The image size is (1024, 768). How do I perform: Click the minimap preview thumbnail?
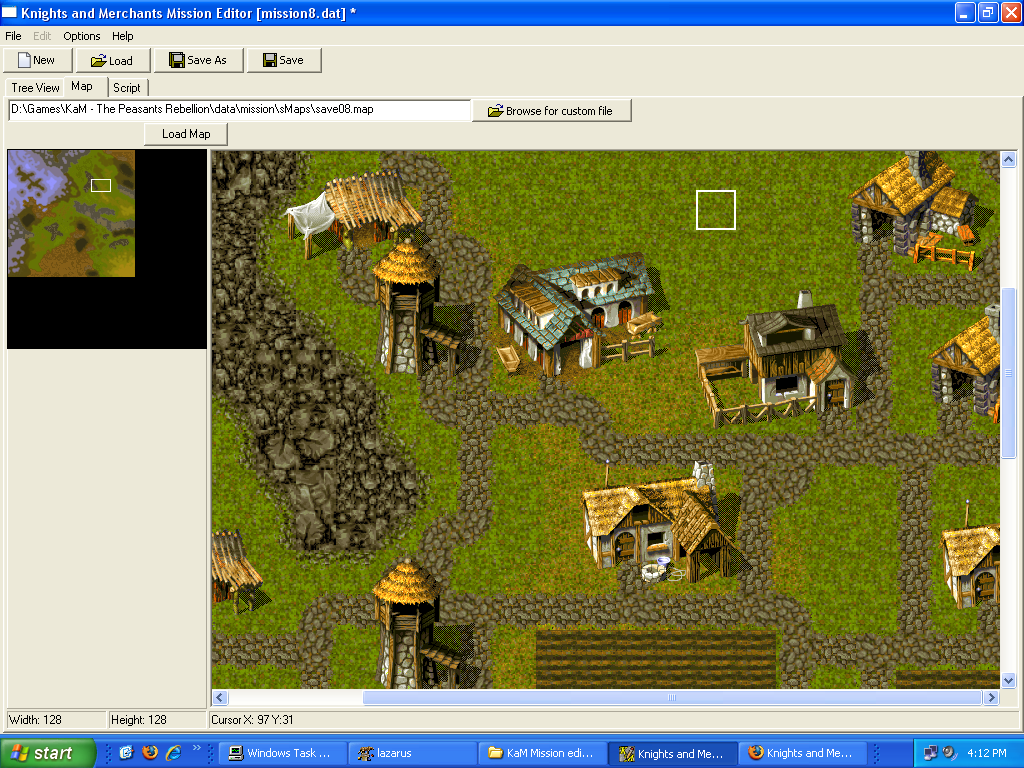click(x=71, y=213)
